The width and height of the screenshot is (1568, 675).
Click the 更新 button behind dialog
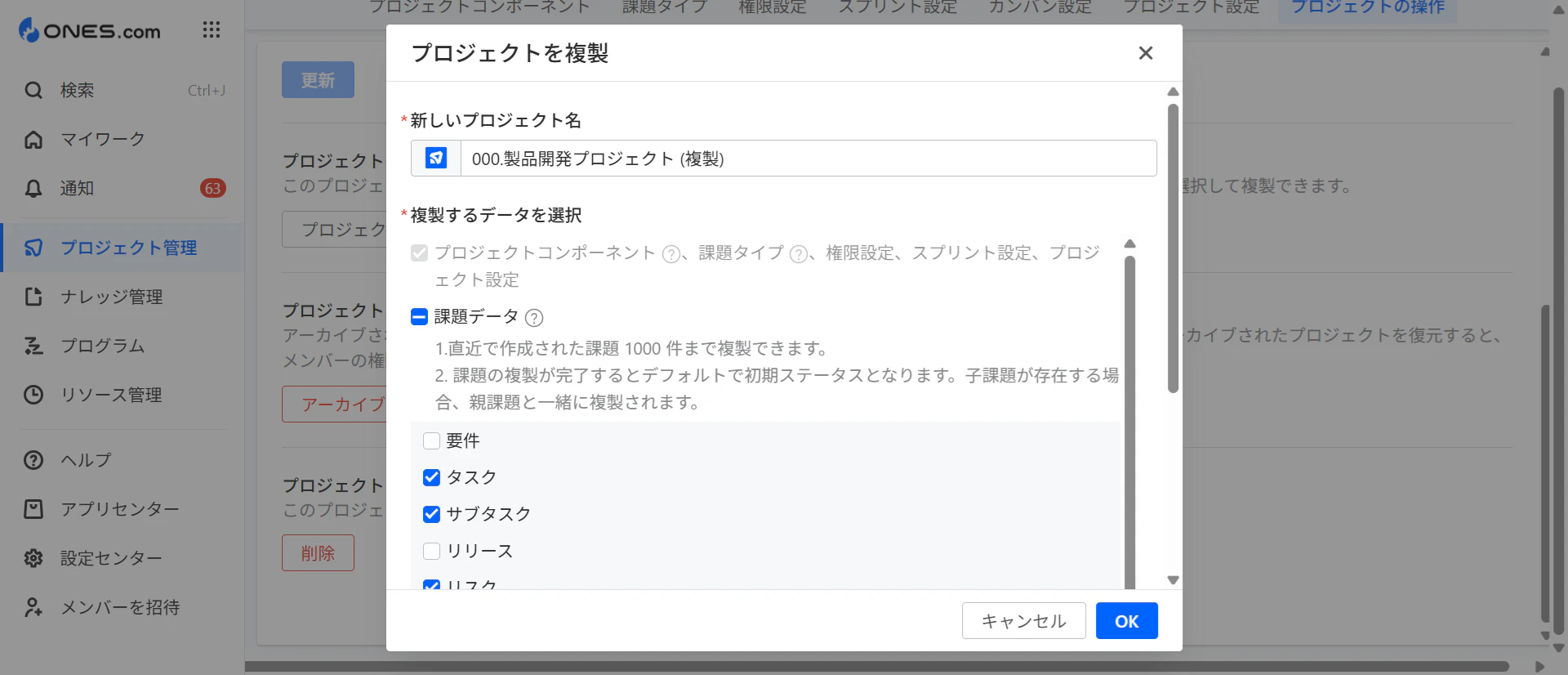point(318,80)
